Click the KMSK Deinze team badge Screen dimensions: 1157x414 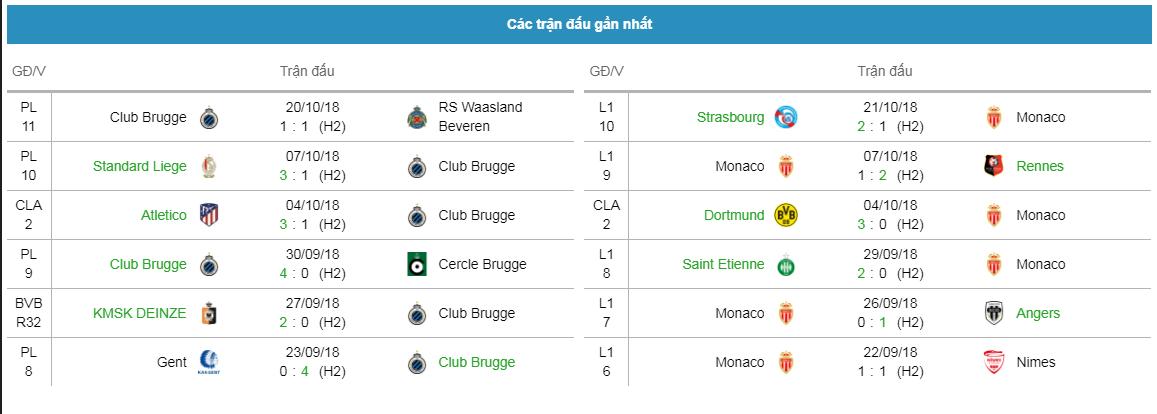(210, 313)
